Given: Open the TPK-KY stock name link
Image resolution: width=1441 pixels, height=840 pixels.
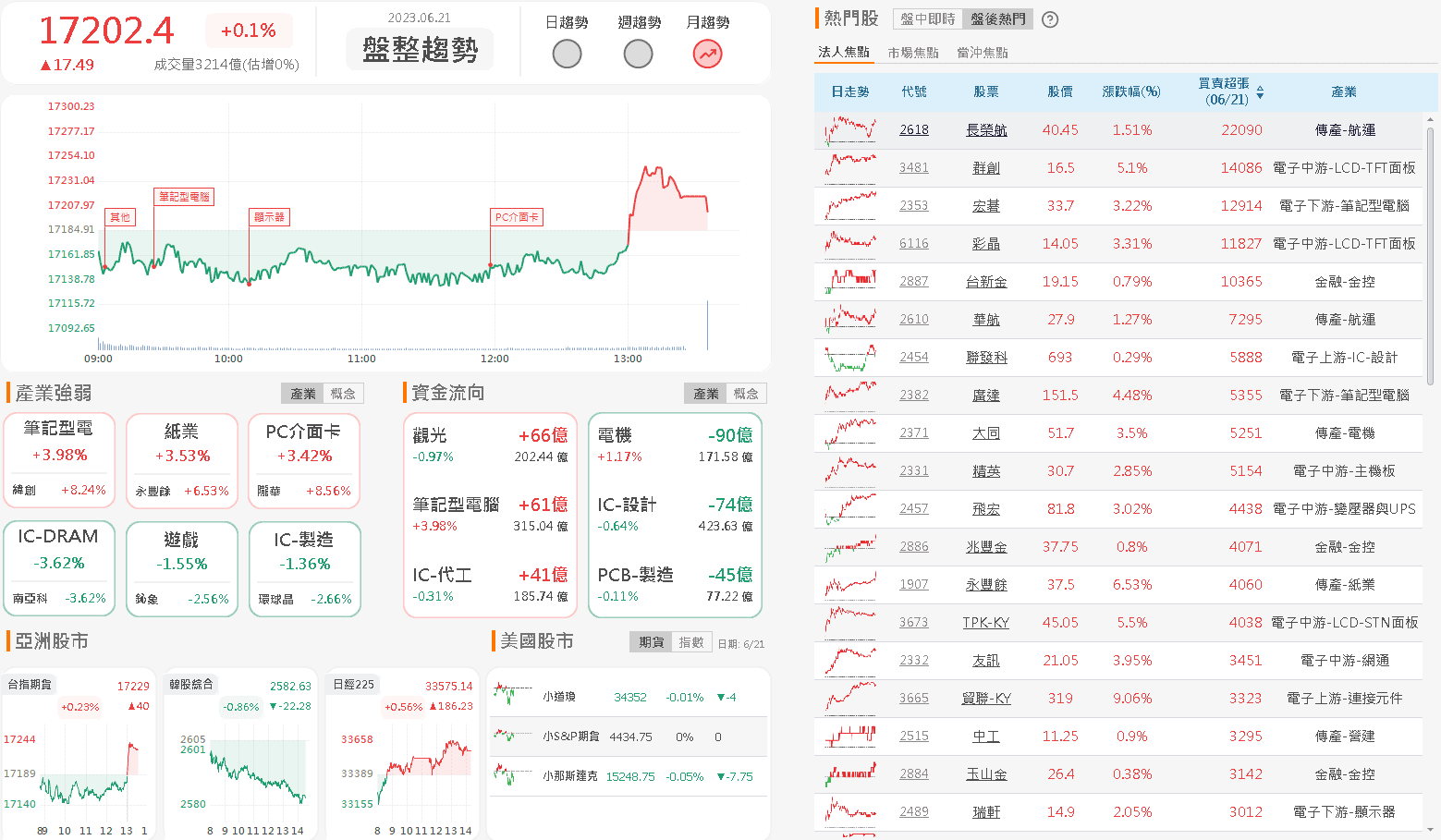Looking at the screenshot, I should 985,623.
